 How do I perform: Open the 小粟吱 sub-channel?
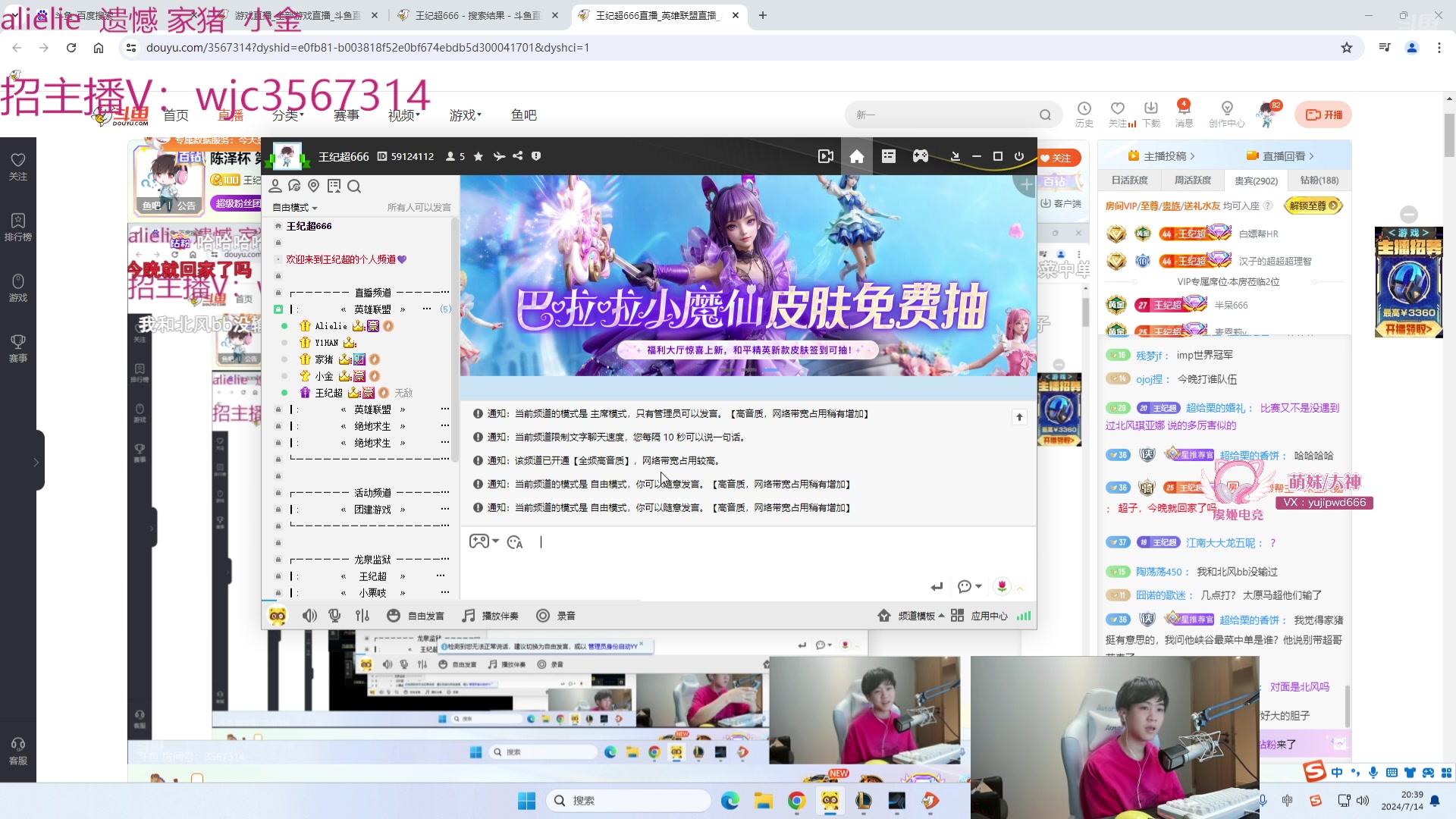(x=372, y=593)
